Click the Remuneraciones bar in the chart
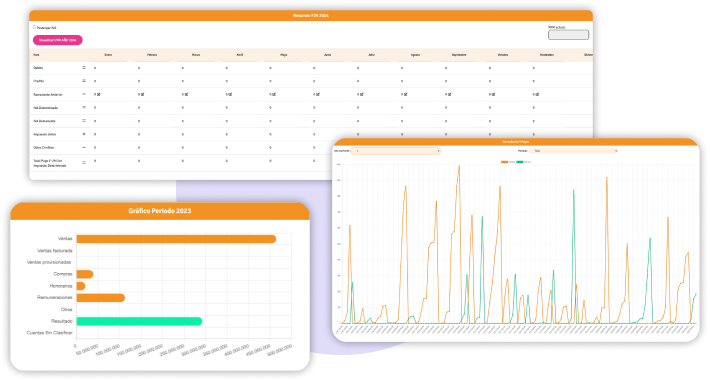710x381 pixels. click(x=101, y=298)
